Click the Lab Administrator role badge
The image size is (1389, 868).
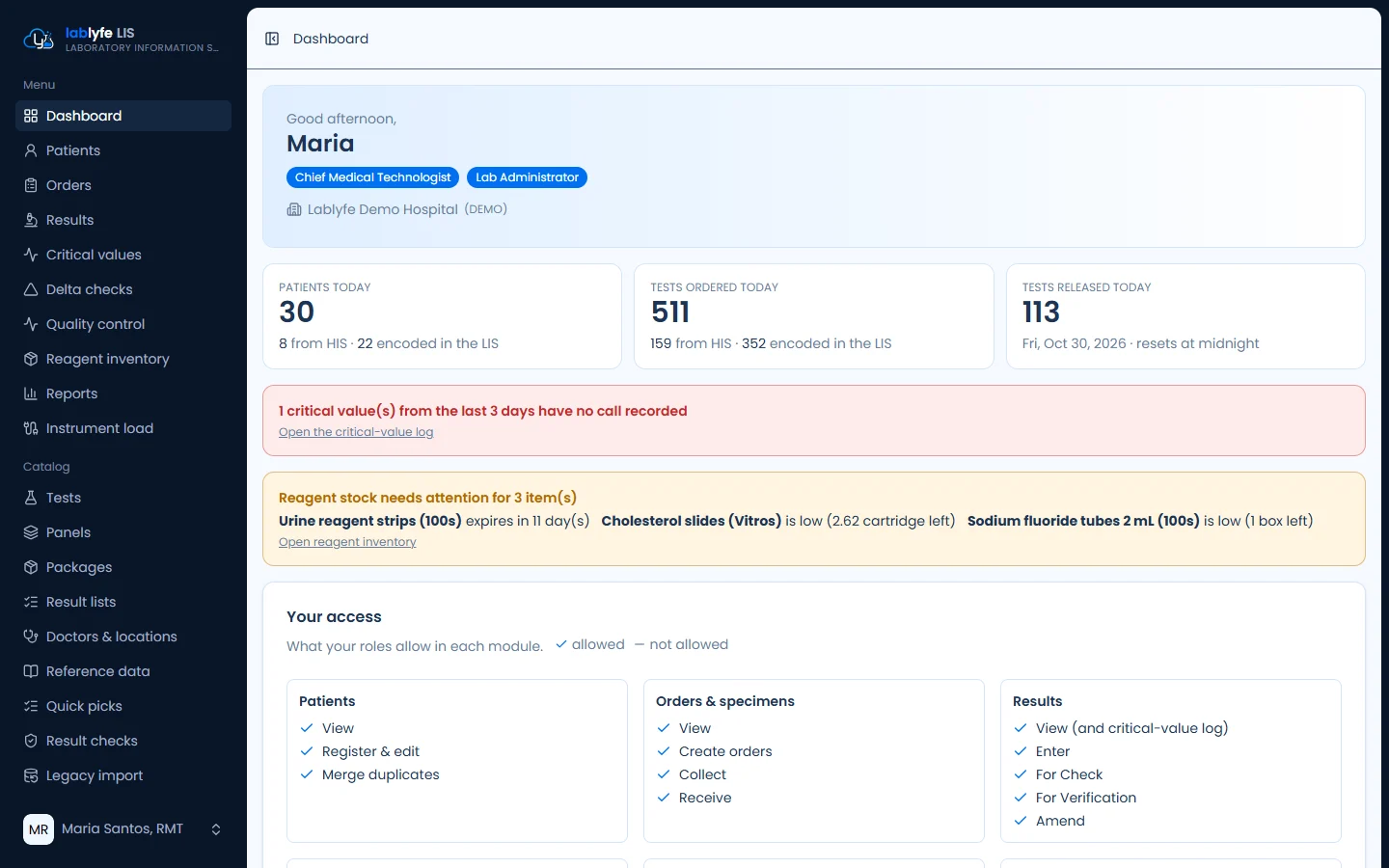[527, 177]
